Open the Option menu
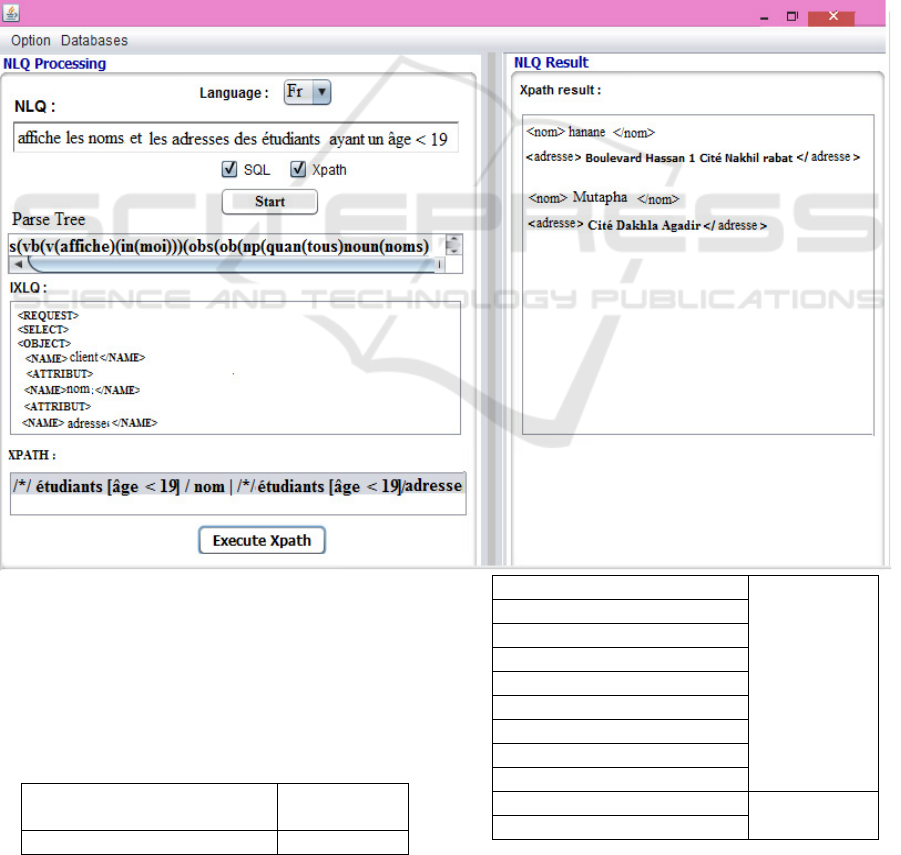The height and width of the screenshot is (855, 901). pos(31,41)
